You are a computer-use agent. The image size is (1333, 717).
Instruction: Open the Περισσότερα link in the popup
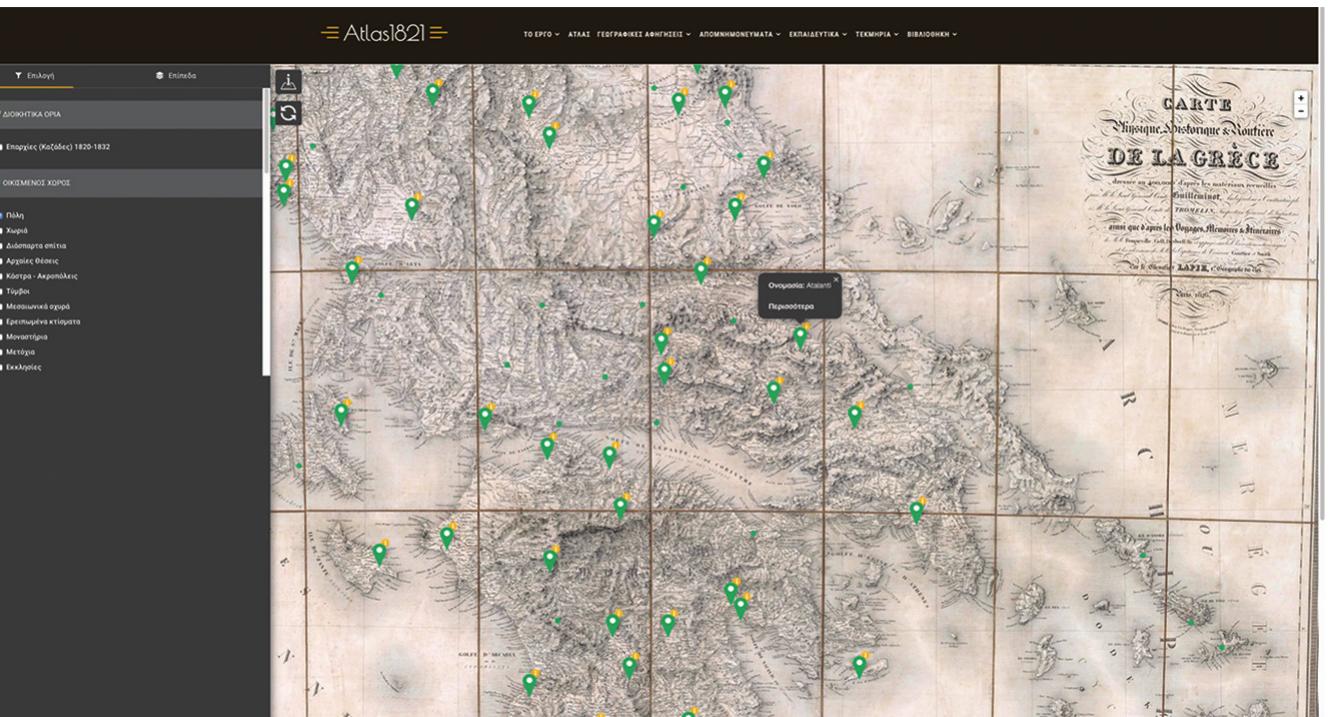point(790,306)
